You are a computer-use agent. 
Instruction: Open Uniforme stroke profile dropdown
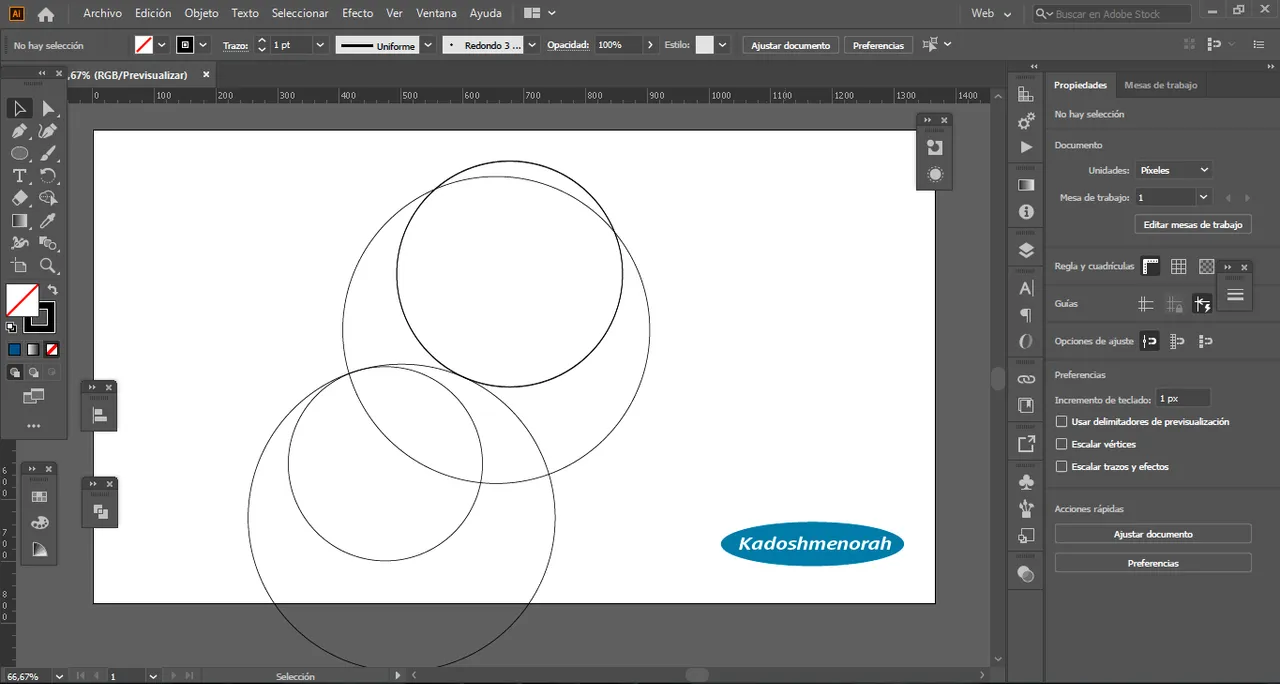[428, 45]
